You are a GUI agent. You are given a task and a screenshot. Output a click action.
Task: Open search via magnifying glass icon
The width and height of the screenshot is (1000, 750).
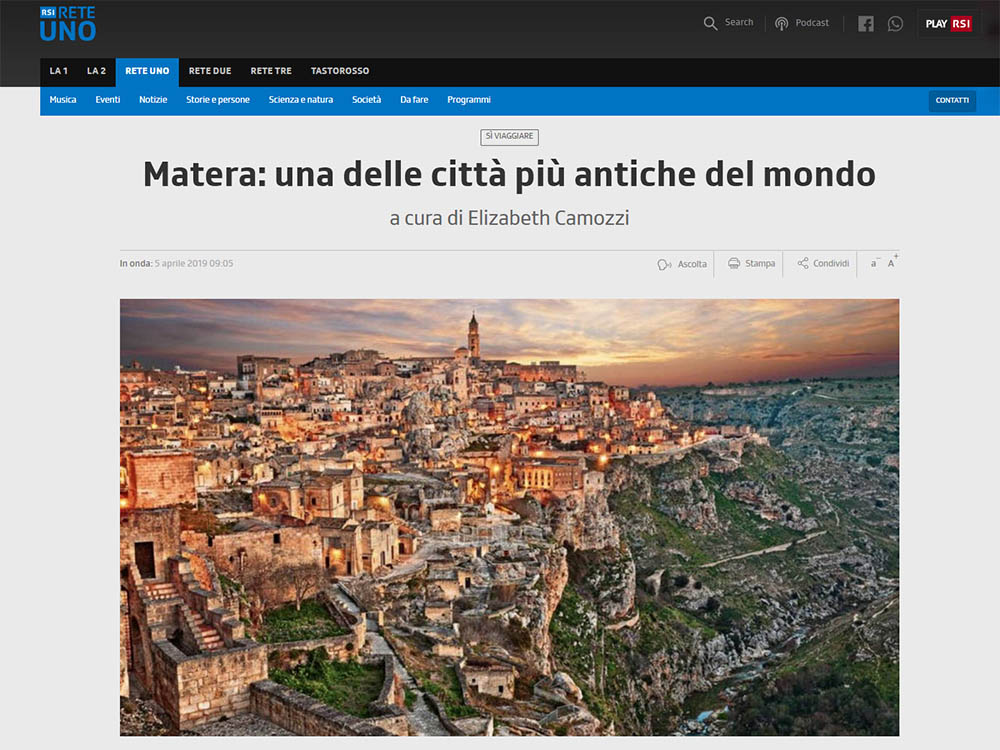710,24
